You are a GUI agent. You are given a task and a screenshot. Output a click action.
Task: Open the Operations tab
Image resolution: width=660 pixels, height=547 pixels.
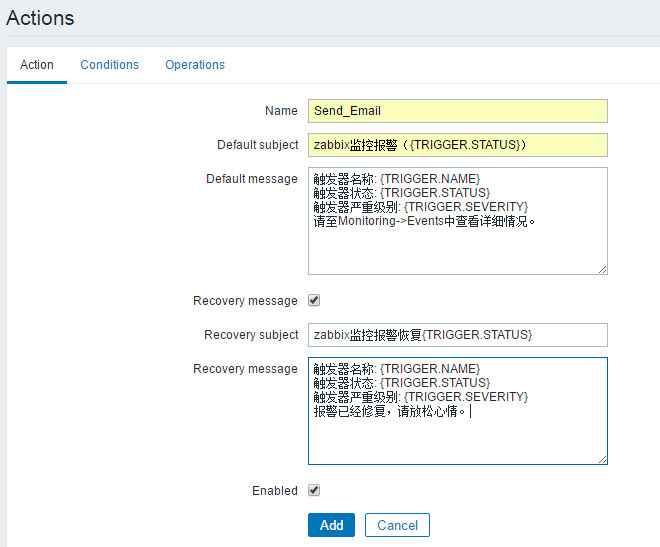pos(195,65)
